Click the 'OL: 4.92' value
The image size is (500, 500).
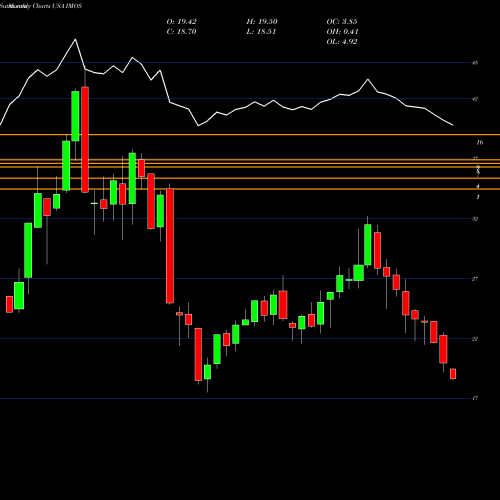click(342, 42)
